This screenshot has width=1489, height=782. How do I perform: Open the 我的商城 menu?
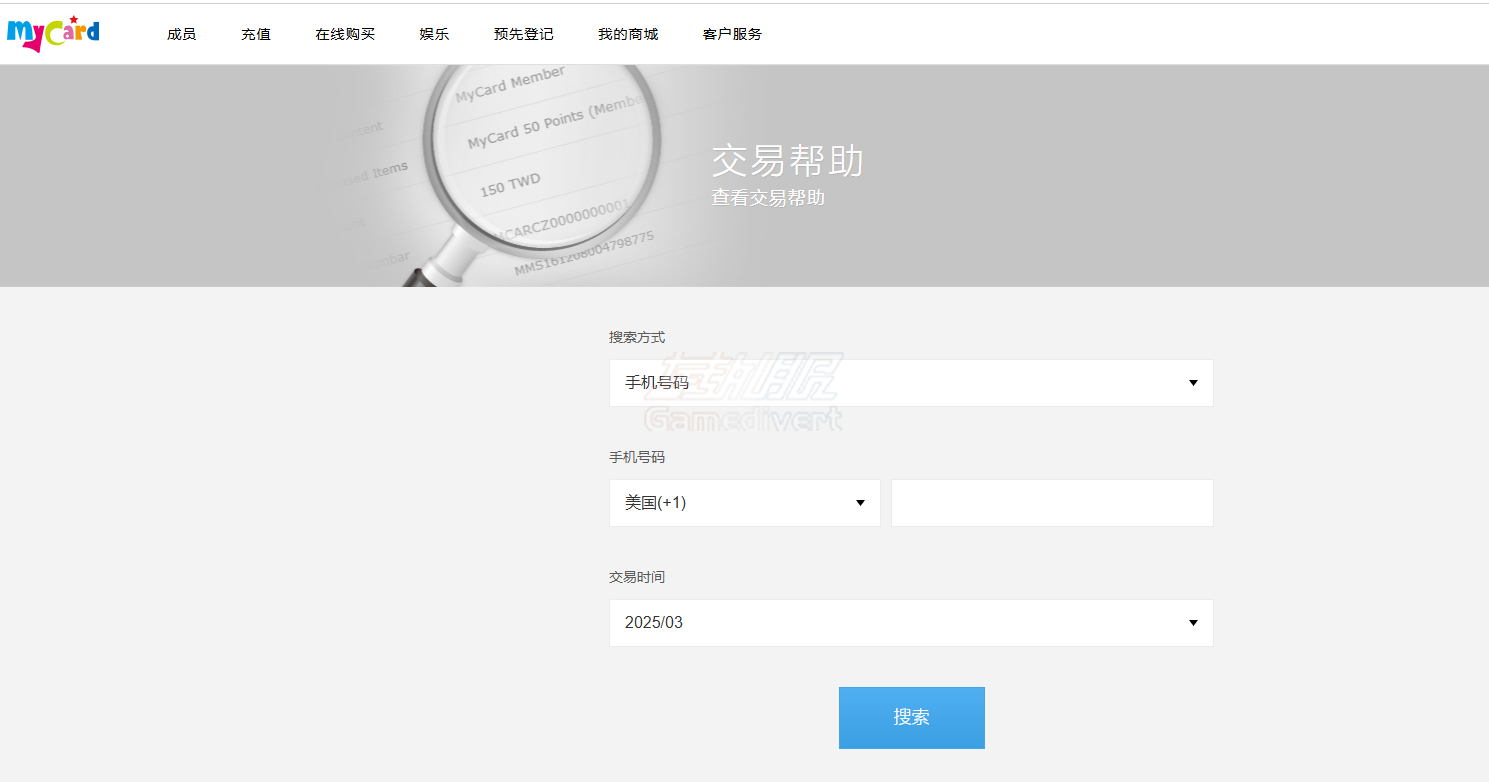pyautogui.click(x=628, y=34)
